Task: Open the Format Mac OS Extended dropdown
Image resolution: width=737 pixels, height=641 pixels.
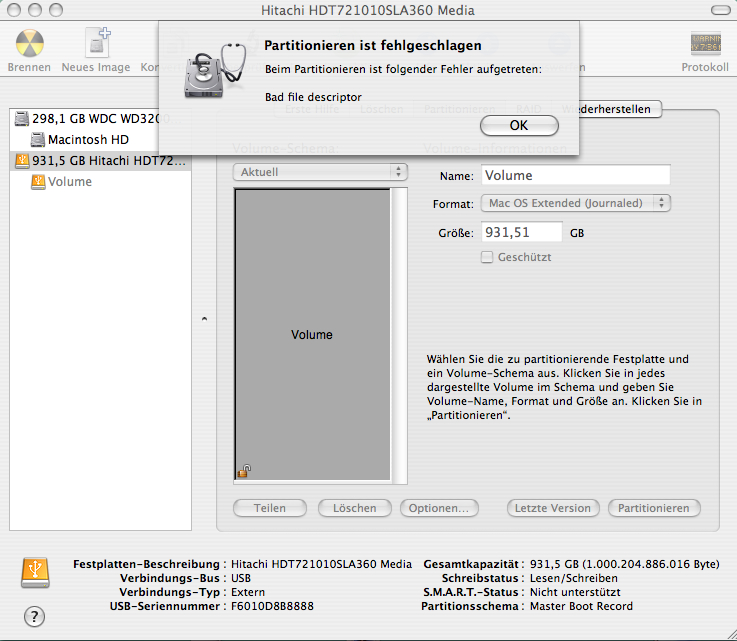Action: 576,203
